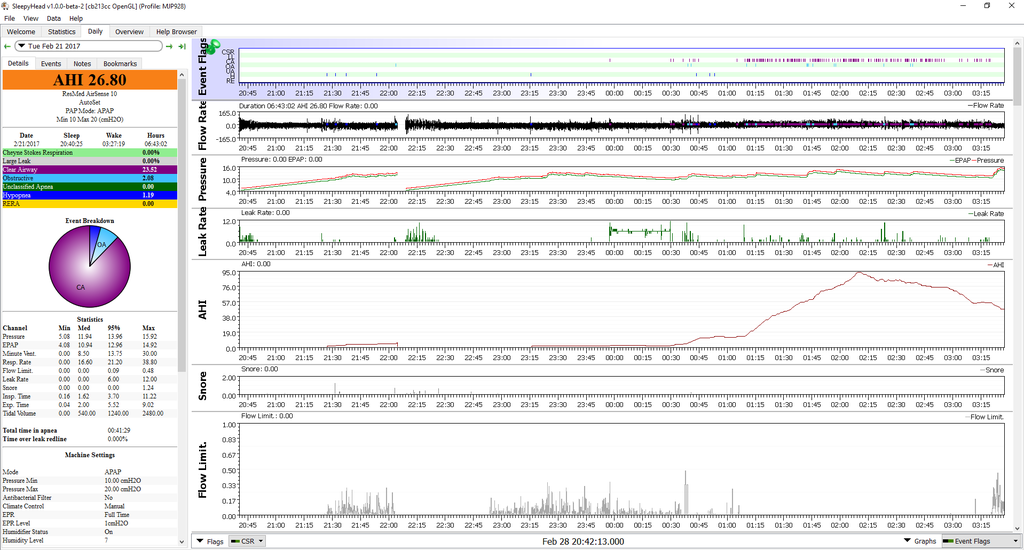1024x550 pixels.
Task: Open the CSR flag selector dropdown
Action: (248, 541)
